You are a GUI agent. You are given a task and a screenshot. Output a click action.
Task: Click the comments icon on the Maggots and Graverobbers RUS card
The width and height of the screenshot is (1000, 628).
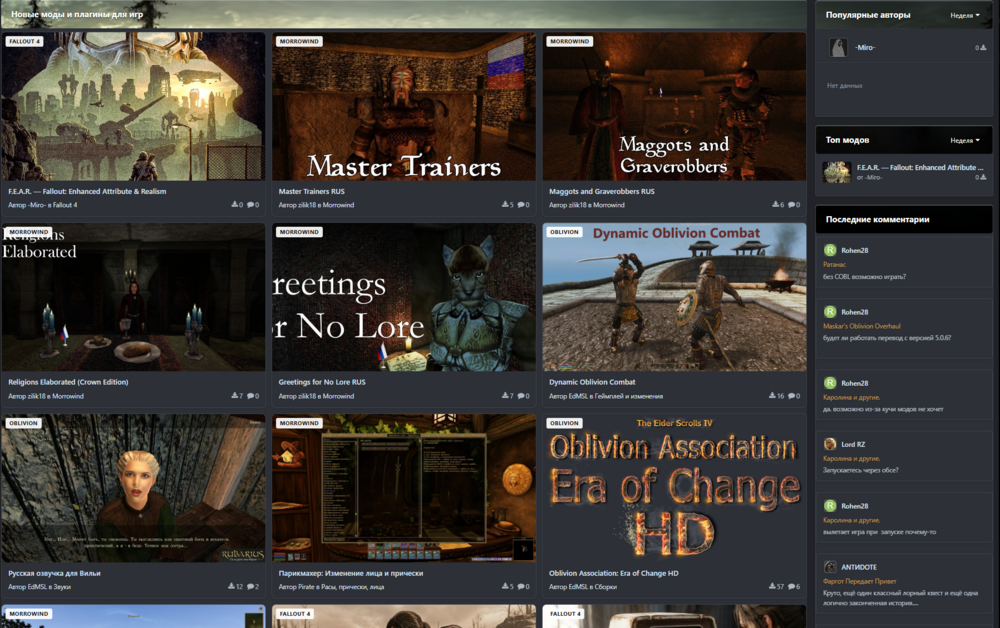[x=791, y=205]
